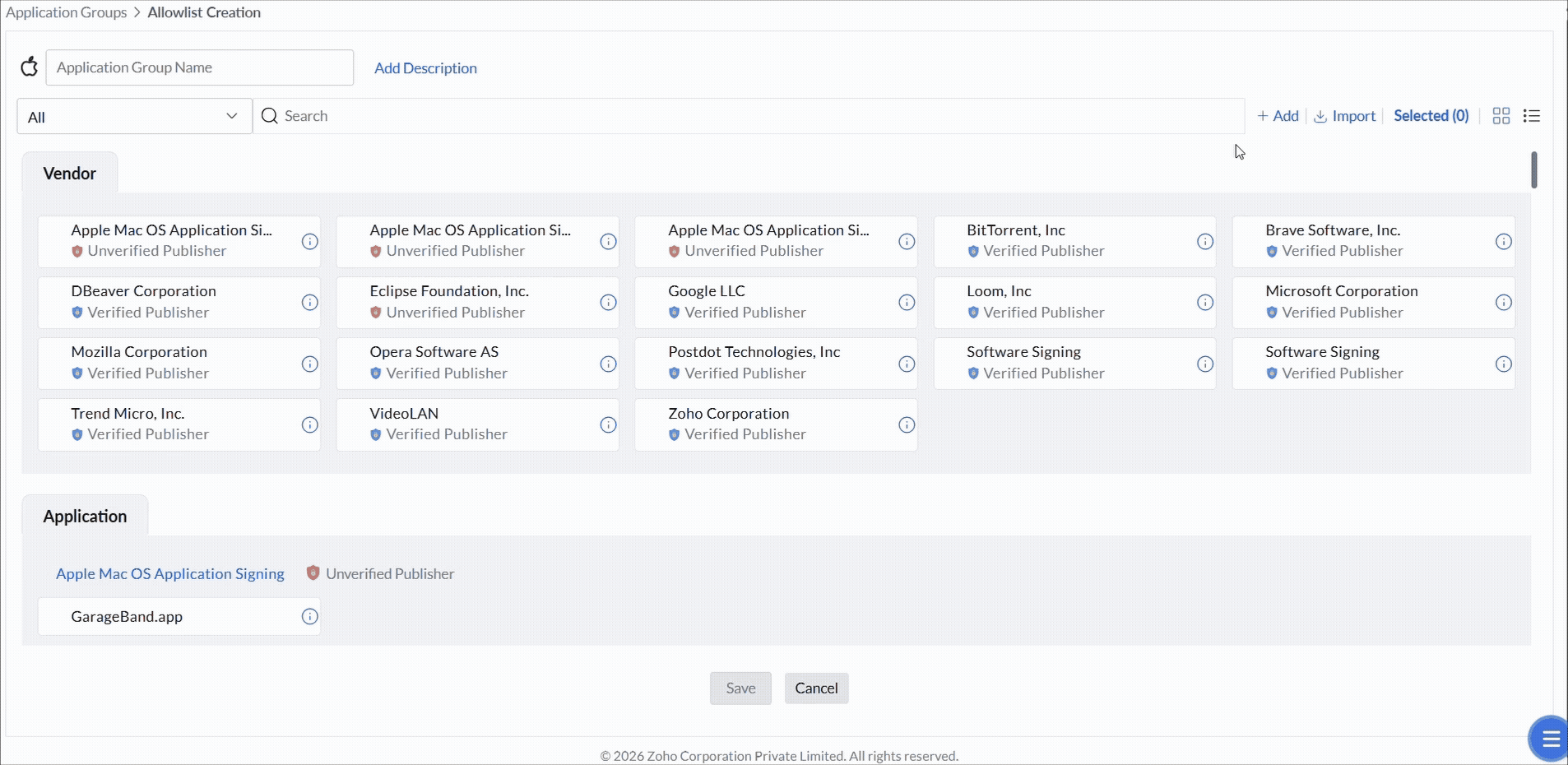Select the Eclipse Foundation, Inc. card
1568x765 pixels.
(x=478, y=302)
